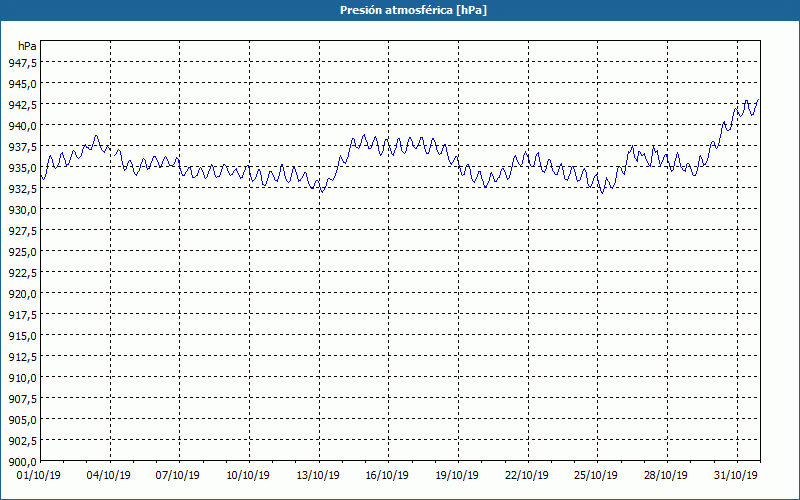This screenshot has height=500, width=800.
Task: Click the 25/10/19 date label
Action: coord(596,475)
